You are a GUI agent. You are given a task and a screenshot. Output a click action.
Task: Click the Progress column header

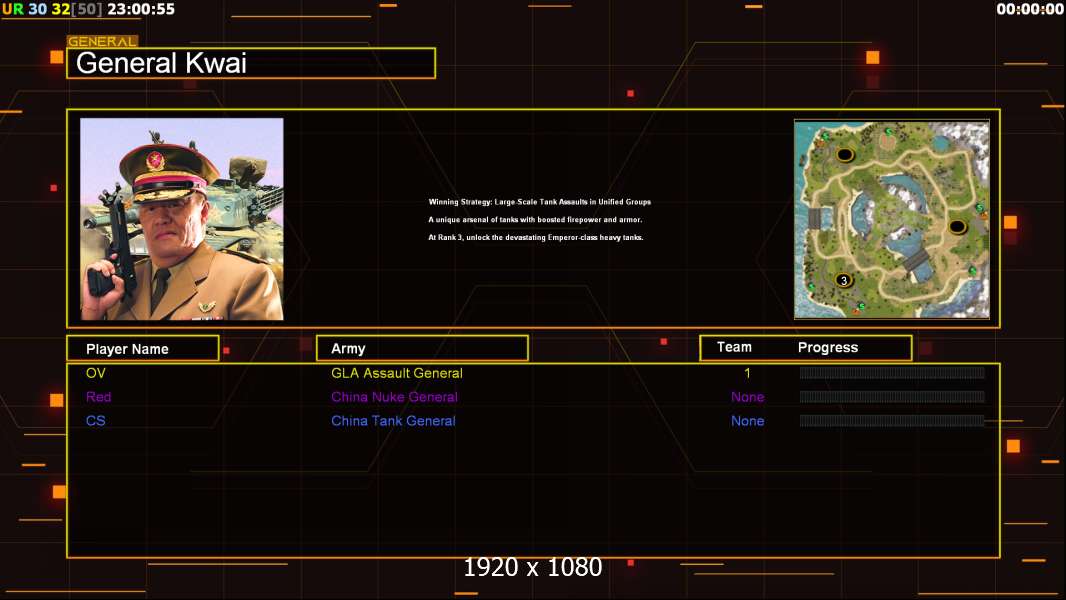coord(827,347)
